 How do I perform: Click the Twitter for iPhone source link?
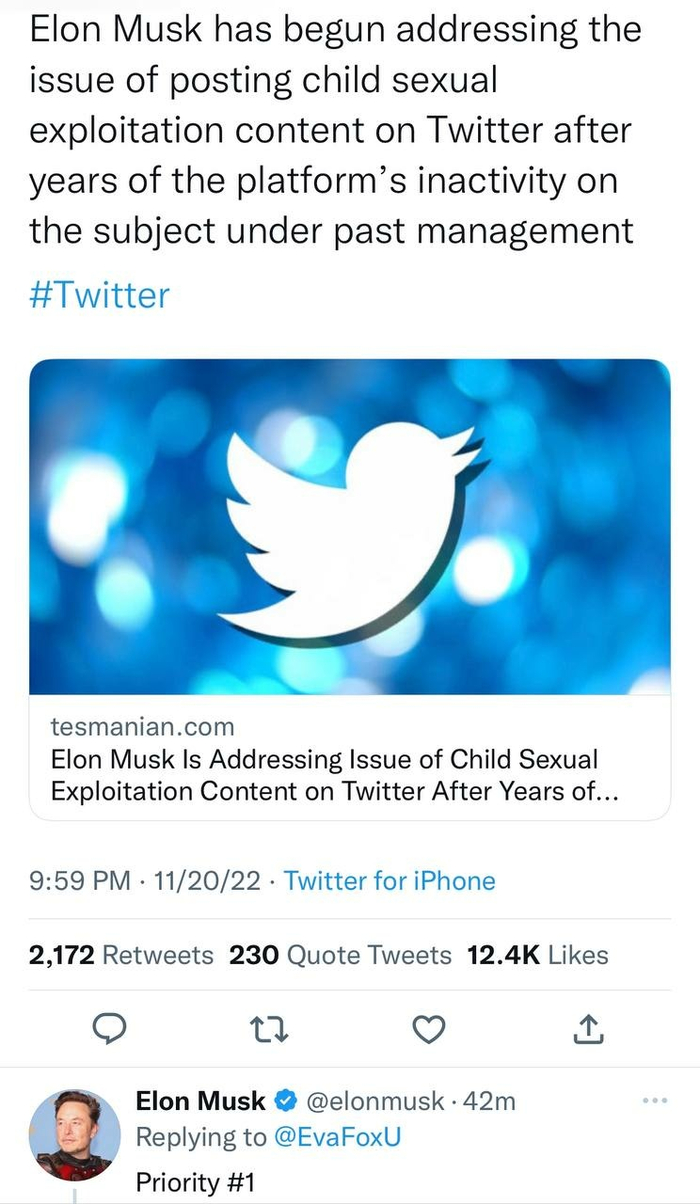click(389, 881)
